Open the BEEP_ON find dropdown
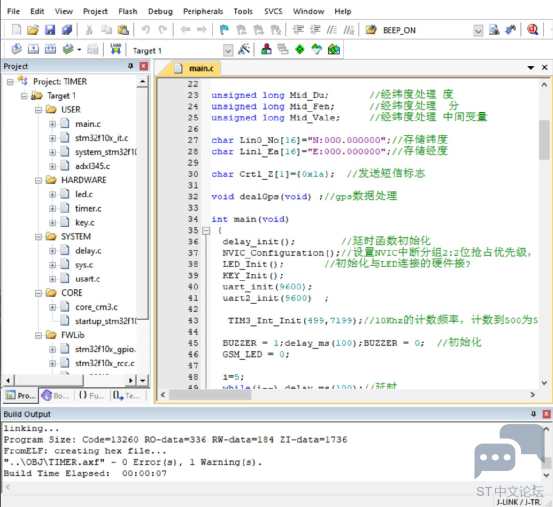The height and width of the screenshot is (507, 553). [478, 30]
